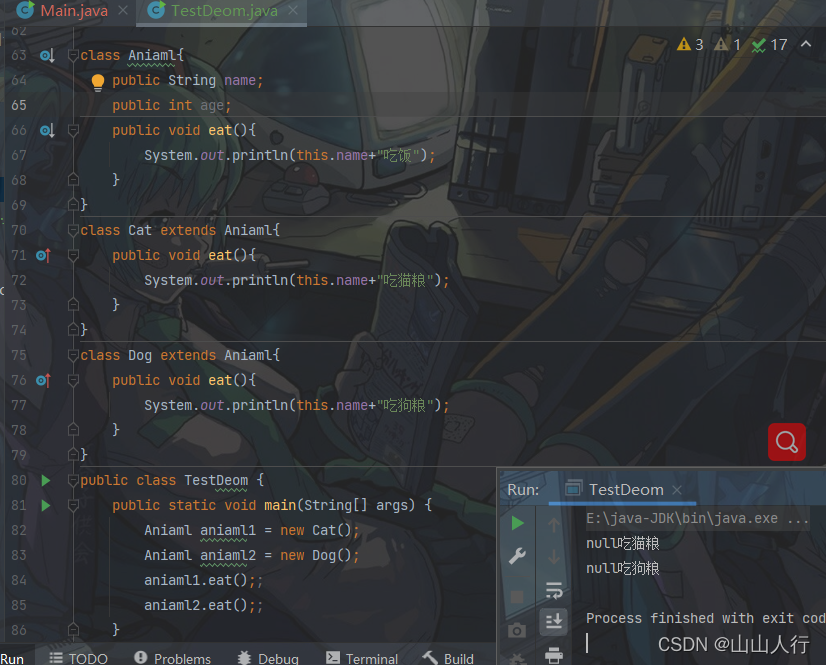Go to previous highlighted problem using the up chevron

click(806, 44)
